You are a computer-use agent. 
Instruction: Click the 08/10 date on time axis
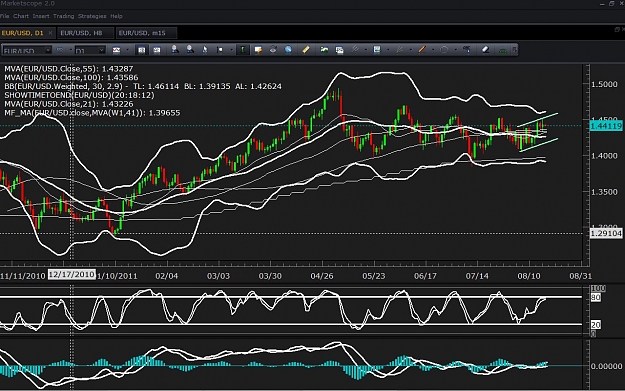[529, 276]
